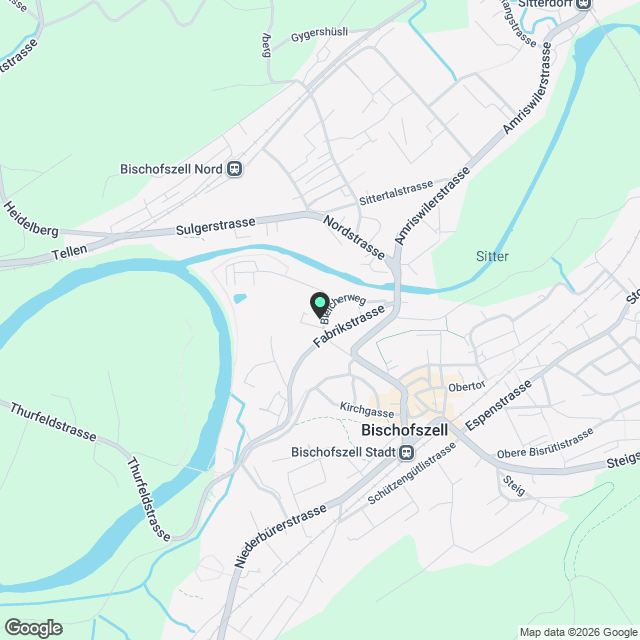Click the Sulgerstrasse road label
The height and width of the screenshot is (640, 640).
coord(216,226)
